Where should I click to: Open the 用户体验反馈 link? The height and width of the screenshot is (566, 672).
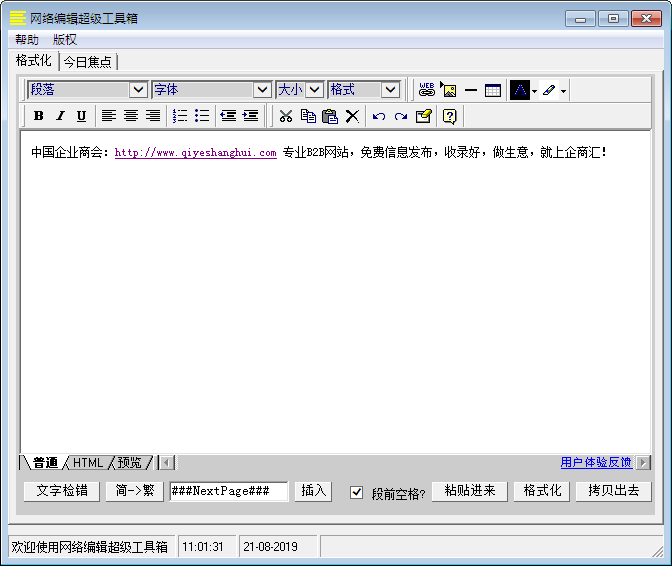[596, 462]
